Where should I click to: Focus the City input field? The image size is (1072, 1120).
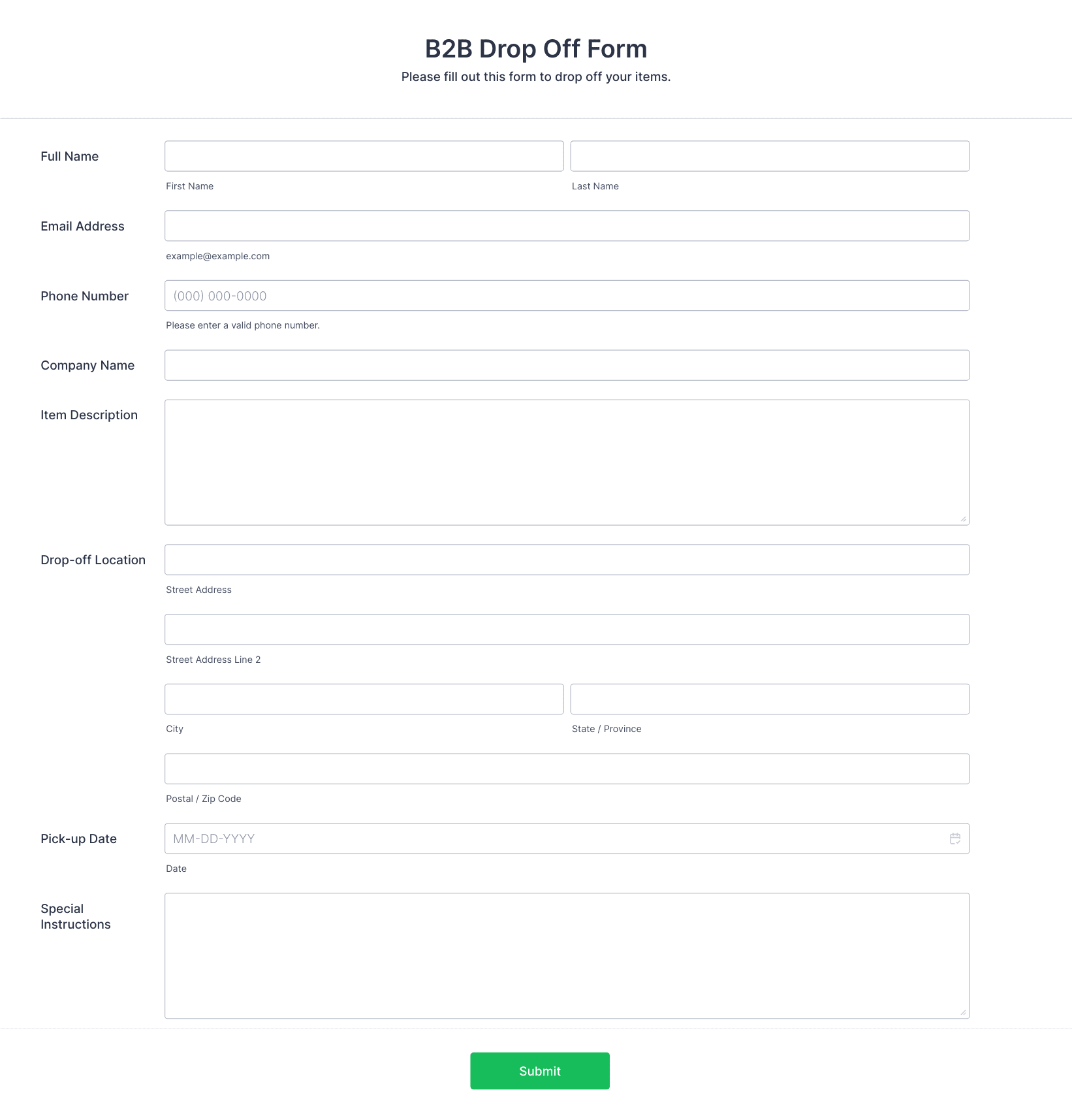tap(364, 699)
